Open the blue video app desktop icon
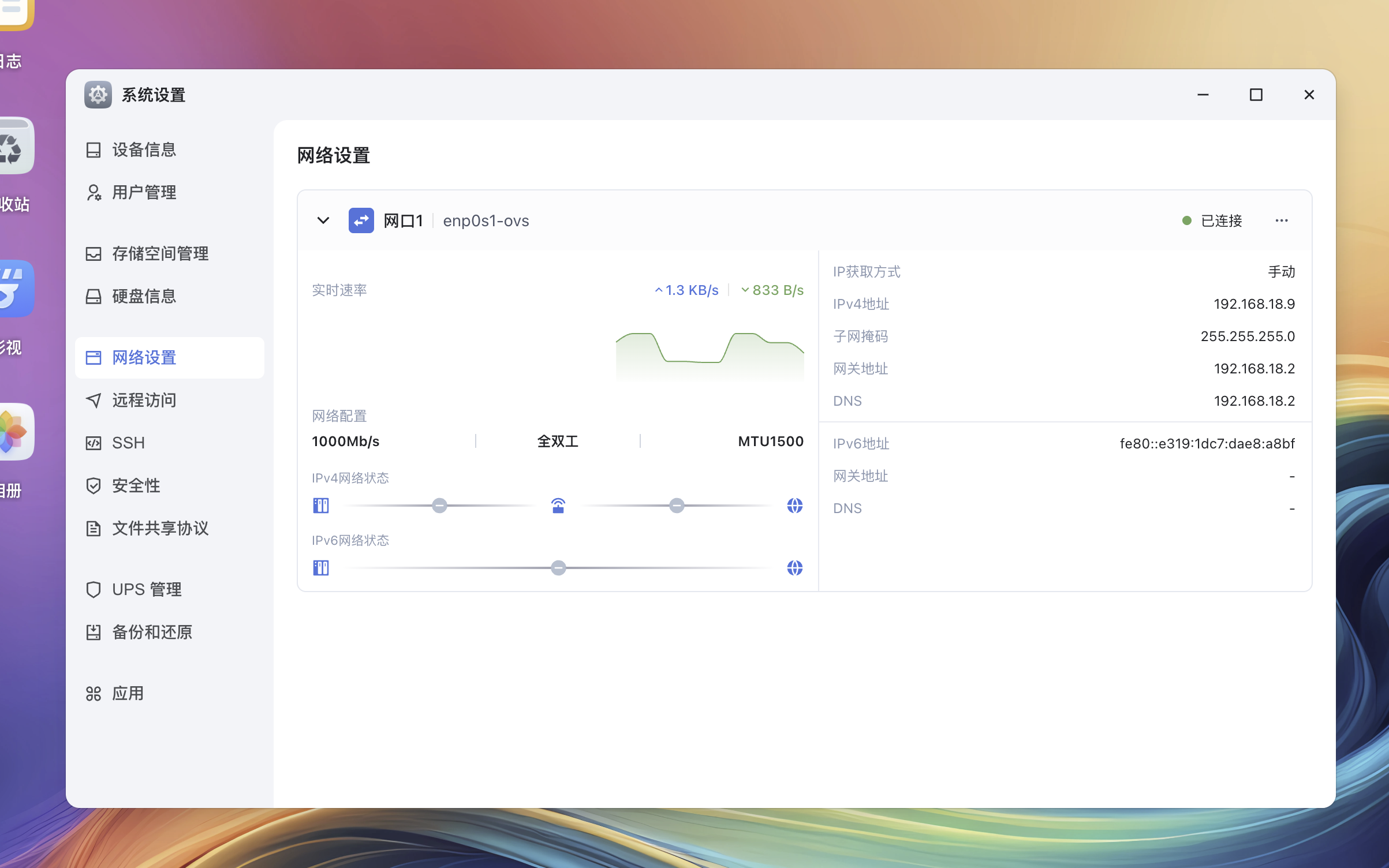The image size is (1389, 868). coord(16,289)
